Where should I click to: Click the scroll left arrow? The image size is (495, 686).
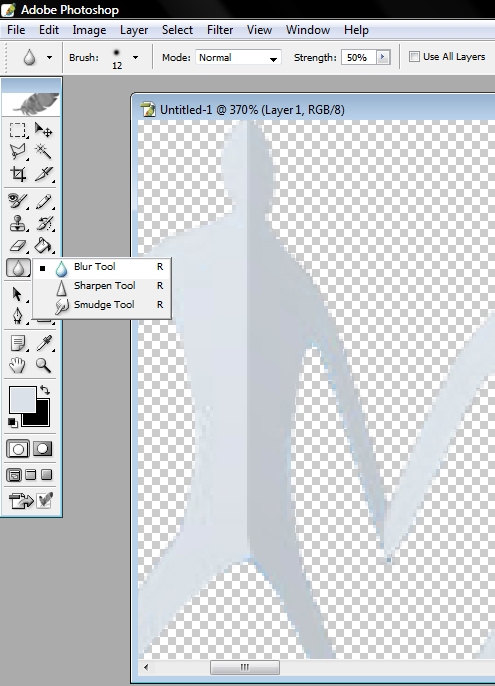click(x=146, y=667)
